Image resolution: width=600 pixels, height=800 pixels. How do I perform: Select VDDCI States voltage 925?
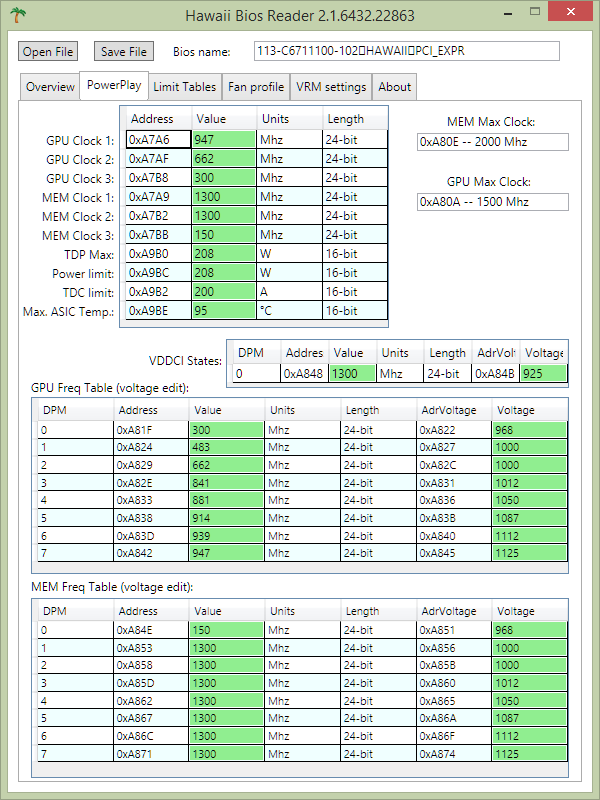tap(543, 373)
